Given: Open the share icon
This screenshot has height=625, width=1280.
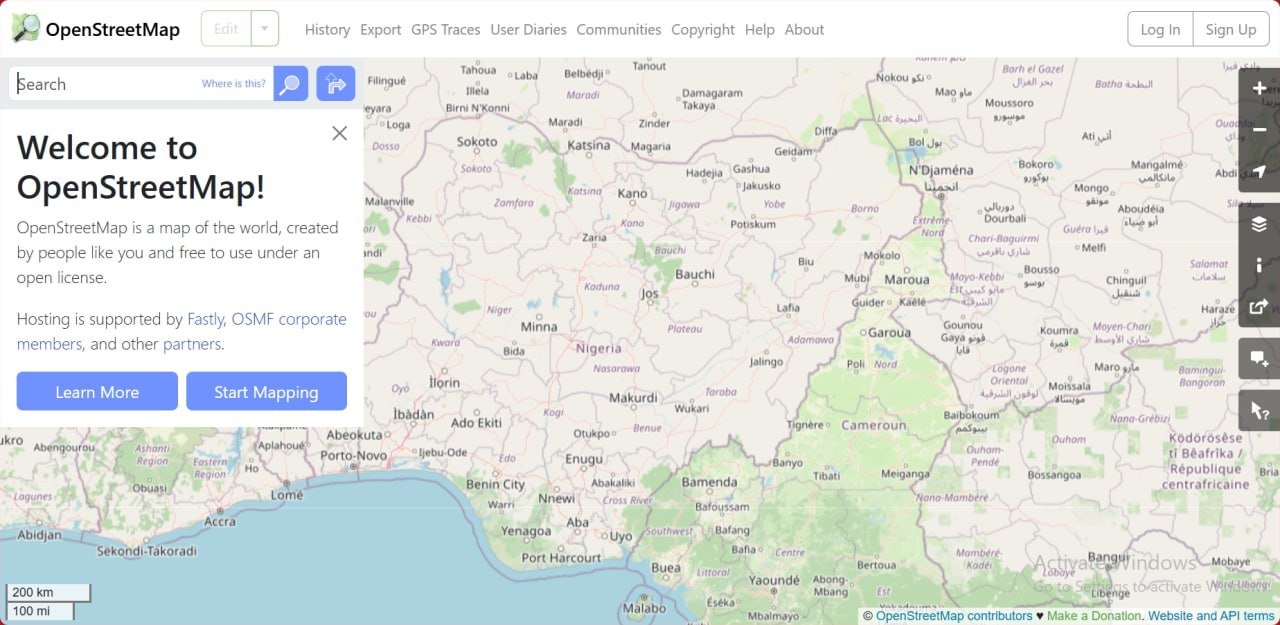Looking at the screenshot, I should 1259,307.
